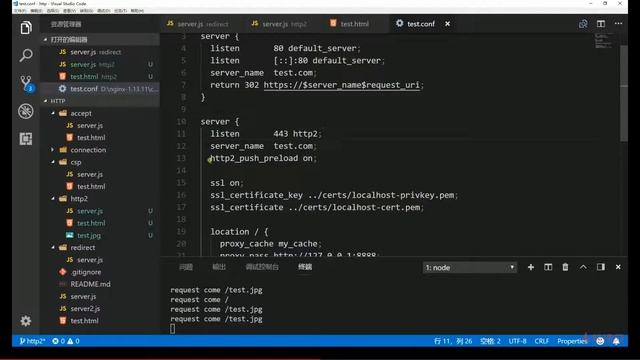Change the UTF-8 encoding in status bar

pyautogui.click(x=517, y=341)
